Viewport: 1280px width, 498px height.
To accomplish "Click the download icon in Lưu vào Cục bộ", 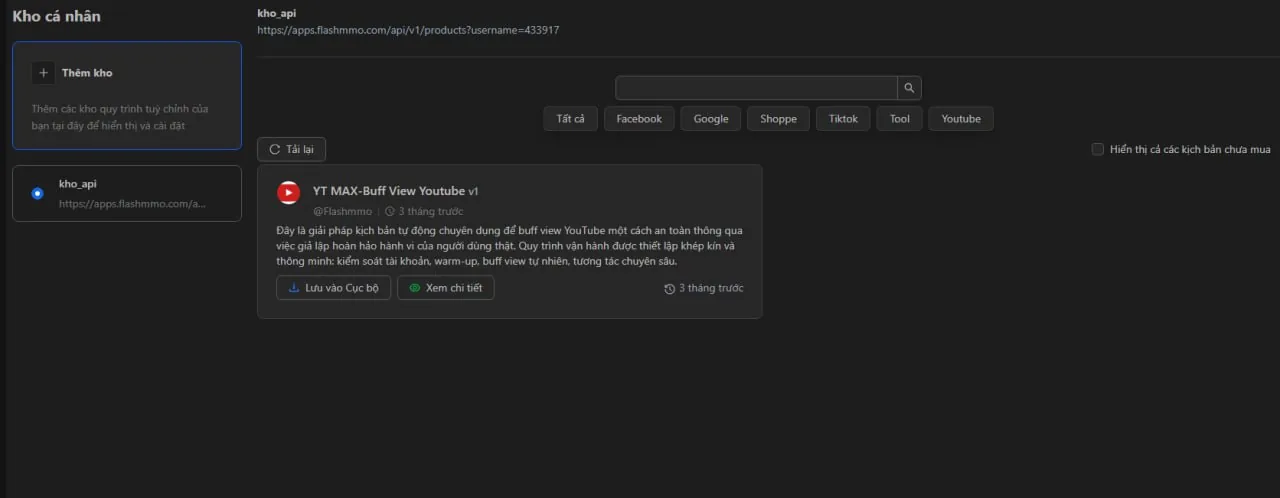I will click(x=293, y=288).
